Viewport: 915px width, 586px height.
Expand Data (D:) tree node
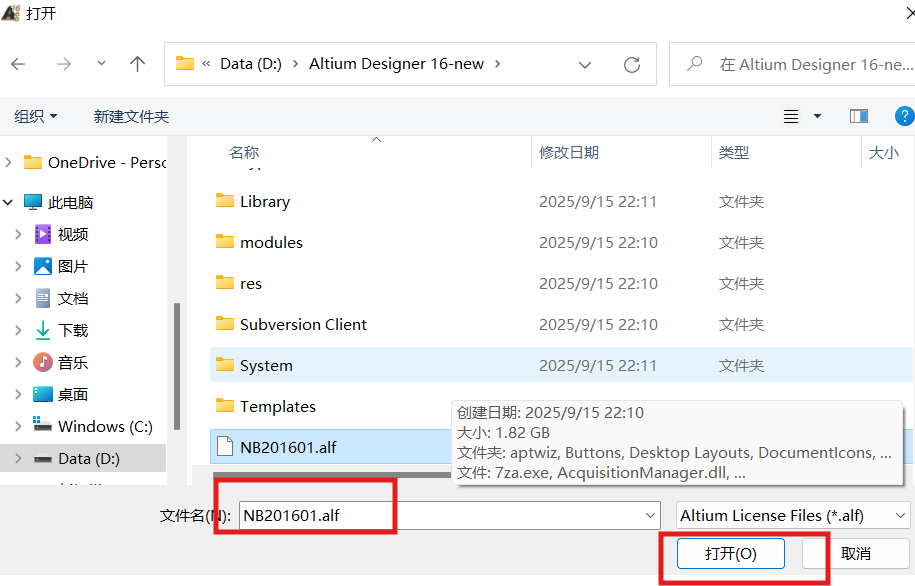point(18,459)
